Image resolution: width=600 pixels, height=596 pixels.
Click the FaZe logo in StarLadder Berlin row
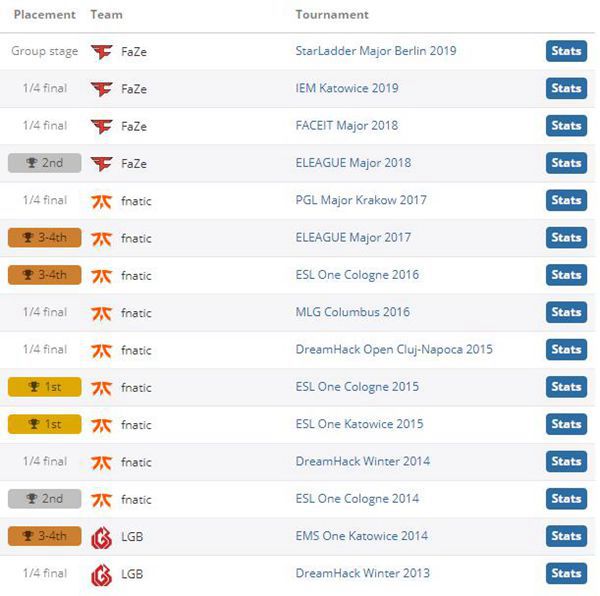click(x=101, y=52)
